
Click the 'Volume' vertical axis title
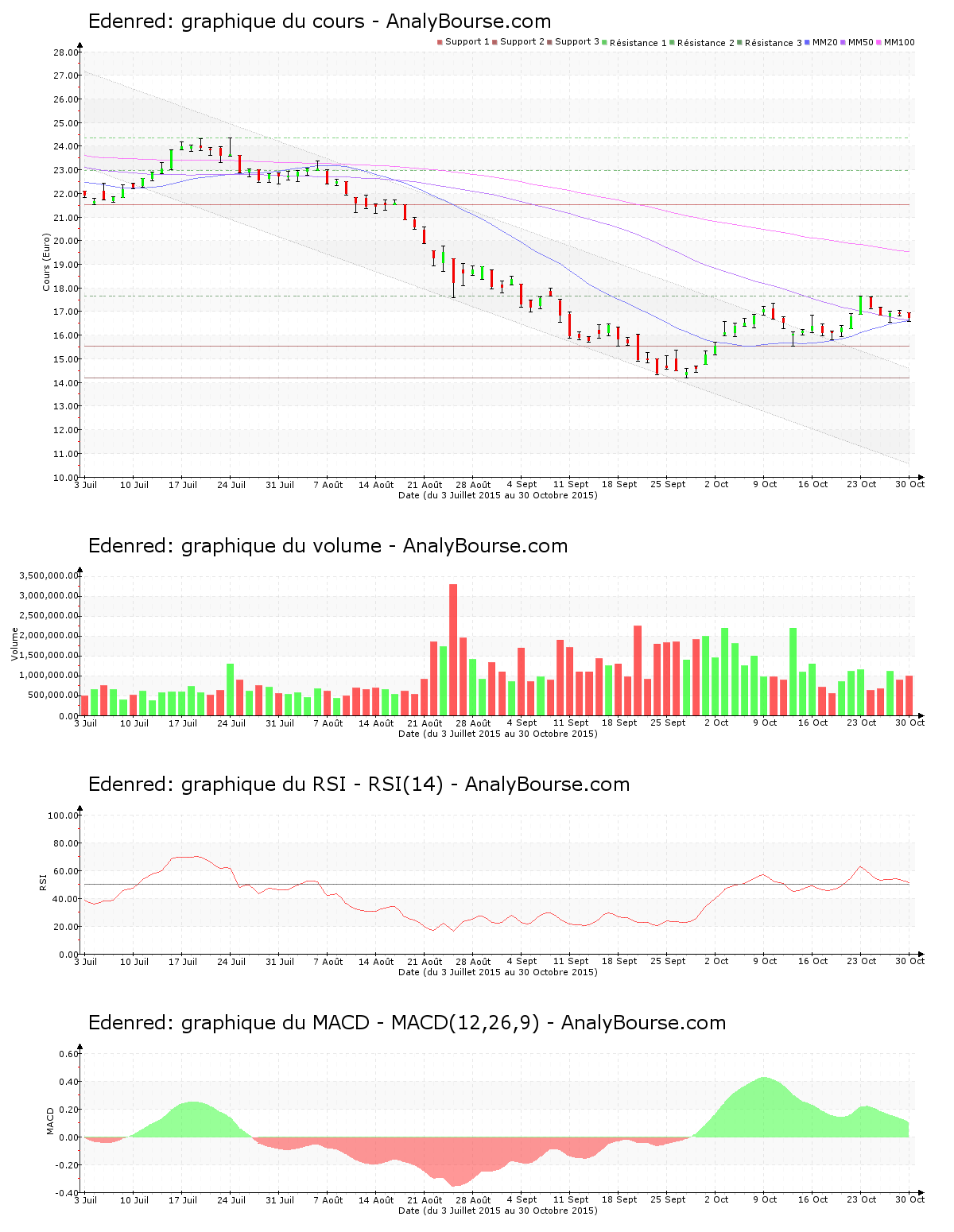pos(14,644)
